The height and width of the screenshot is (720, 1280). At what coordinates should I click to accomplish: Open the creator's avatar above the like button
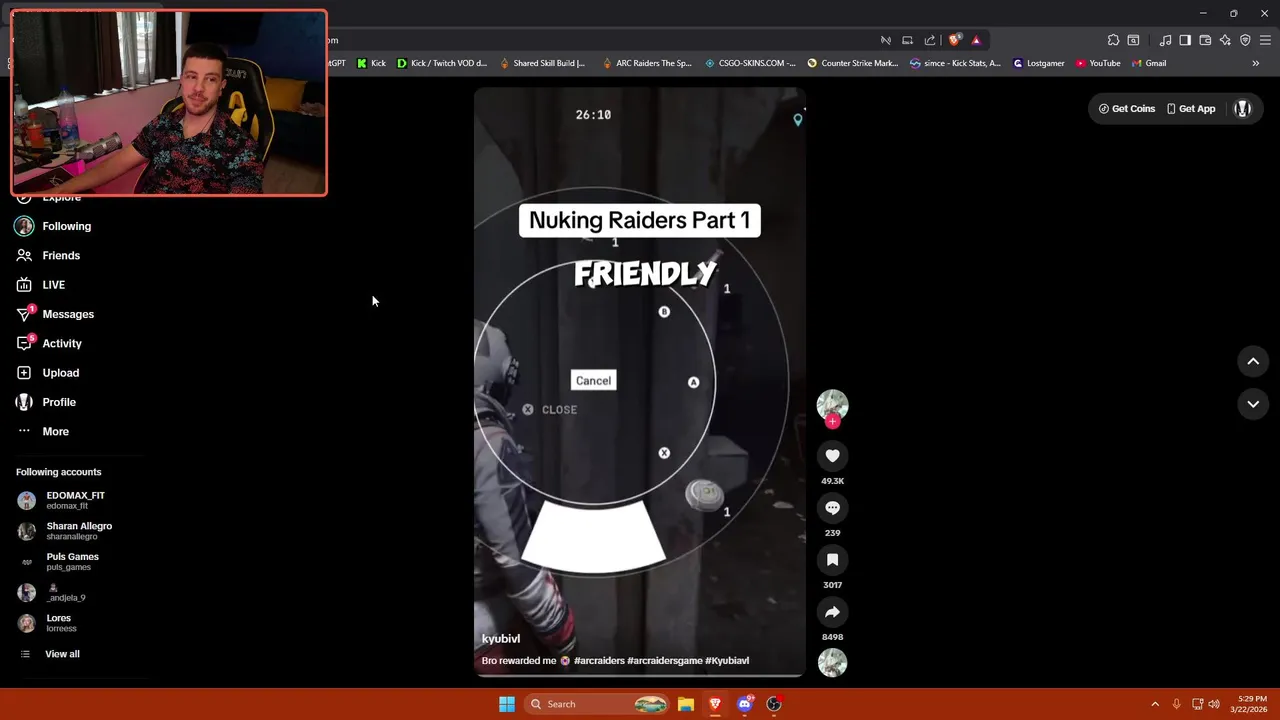click(x=832, y=404)
